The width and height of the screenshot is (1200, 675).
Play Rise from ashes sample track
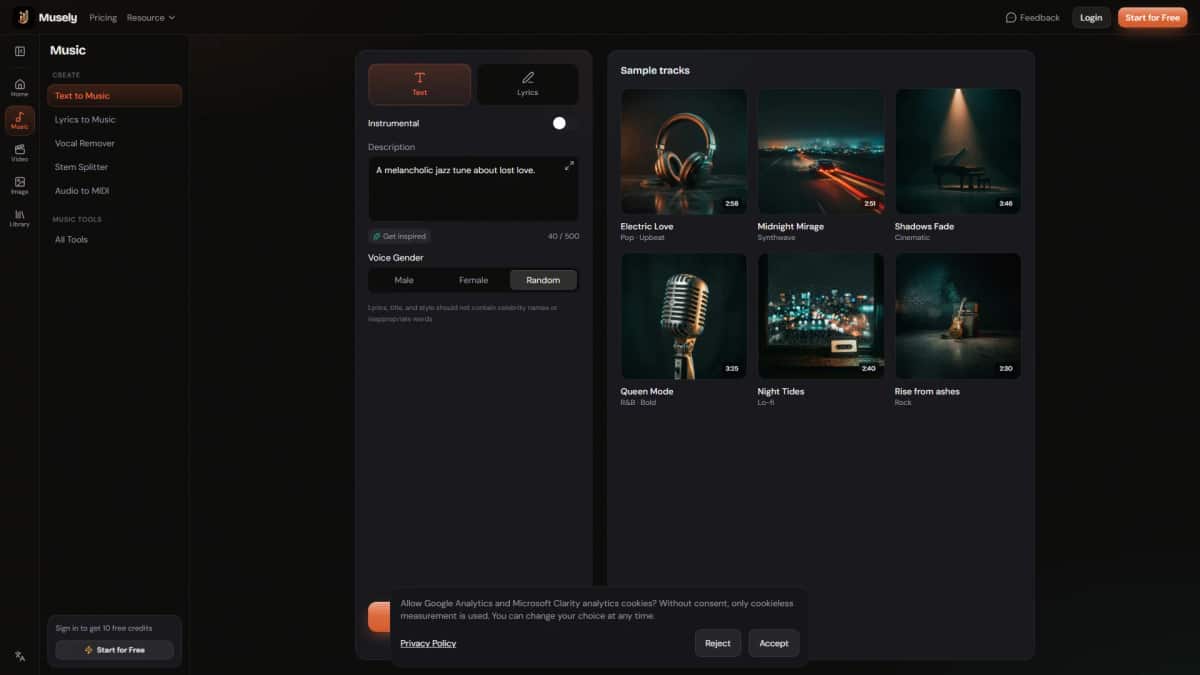click(x=958, y=316)
